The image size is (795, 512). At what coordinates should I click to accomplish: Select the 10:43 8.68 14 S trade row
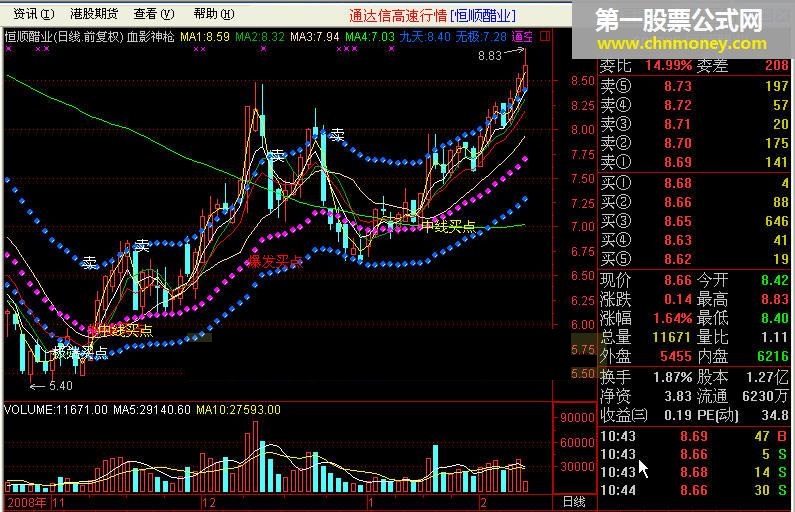694,472
